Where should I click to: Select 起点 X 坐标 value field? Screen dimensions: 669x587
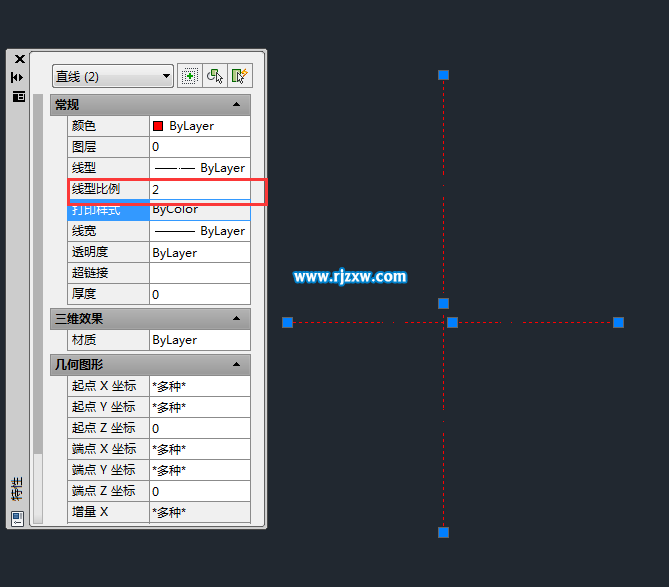tap(200, 386)
